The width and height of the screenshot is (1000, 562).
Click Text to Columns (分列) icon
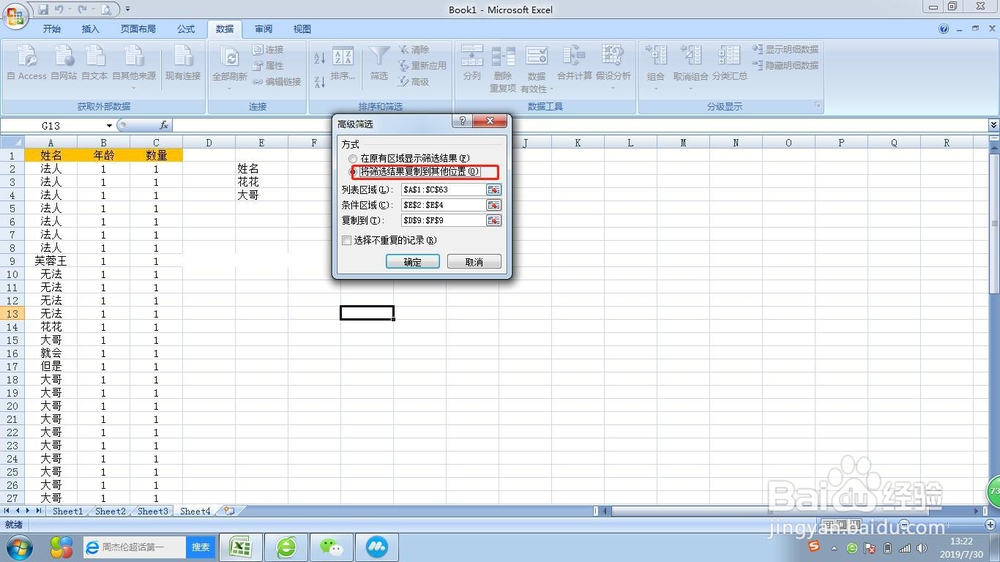[472, 63]
